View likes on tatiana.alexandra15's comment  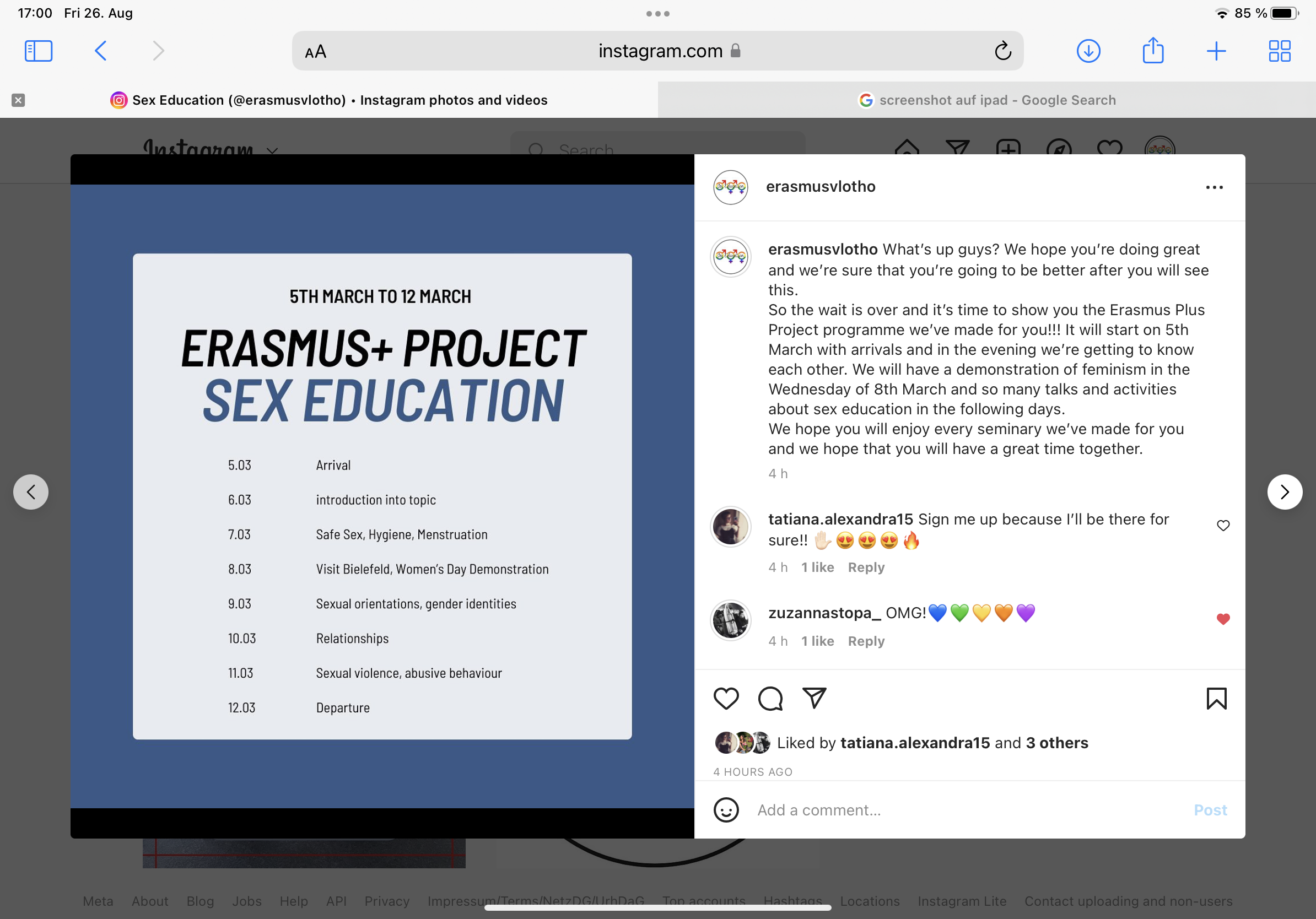click(817, 567)
